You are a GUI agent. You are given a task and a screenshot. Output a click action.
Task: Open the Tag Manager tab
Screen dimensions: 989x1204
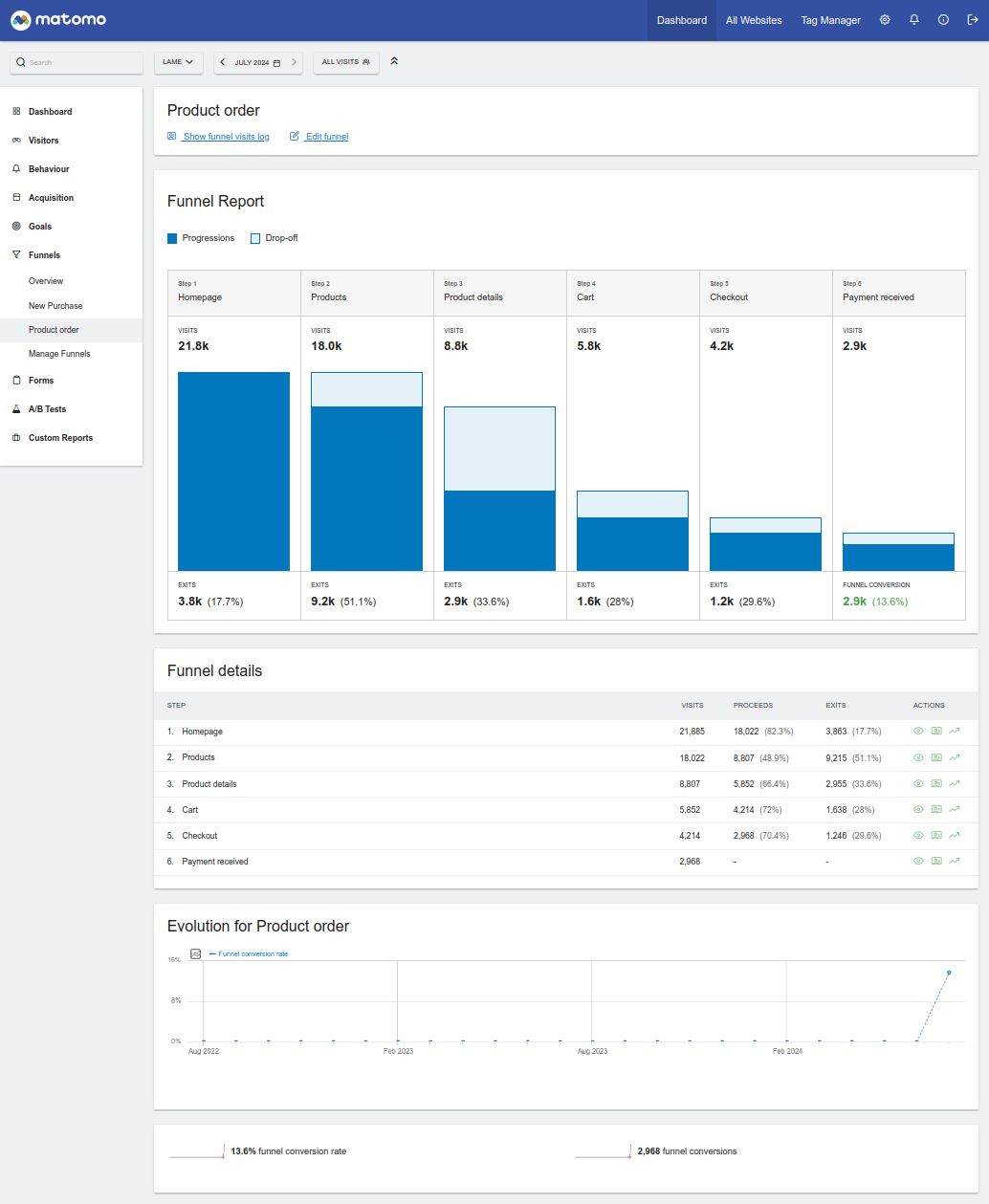(830, 19)
